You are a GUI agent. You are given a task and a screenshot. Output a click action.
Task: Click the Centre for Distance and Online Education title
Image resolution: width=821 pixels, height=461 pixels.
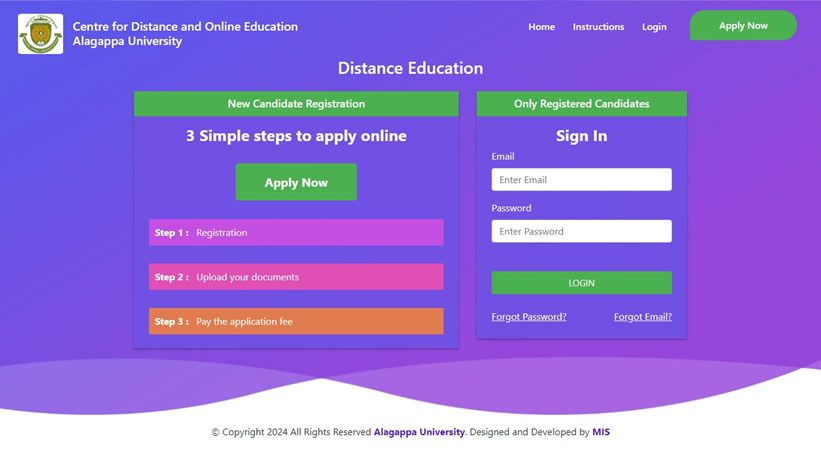[x=185, y=27]
